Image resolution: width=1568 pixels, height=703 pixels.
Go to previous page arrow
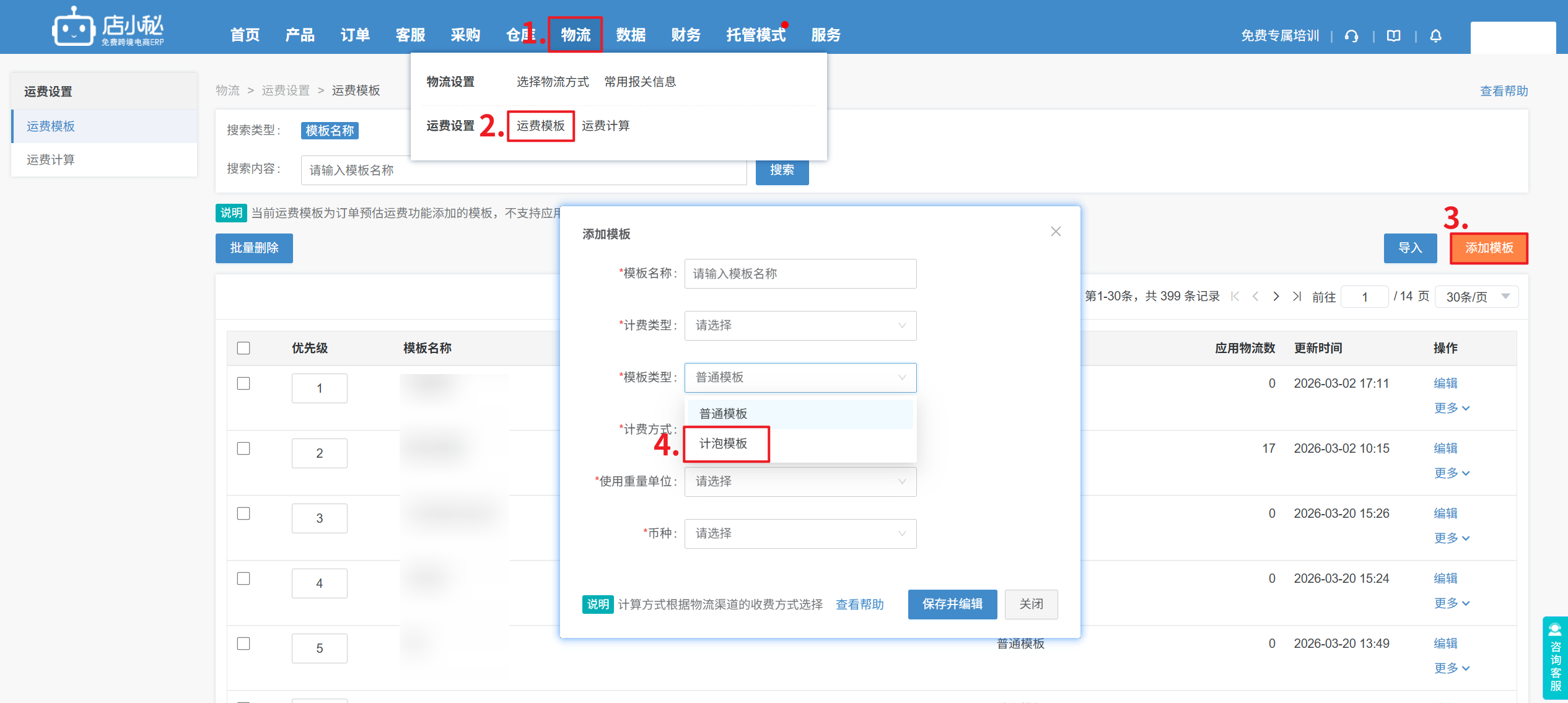tap(1255, 297)
